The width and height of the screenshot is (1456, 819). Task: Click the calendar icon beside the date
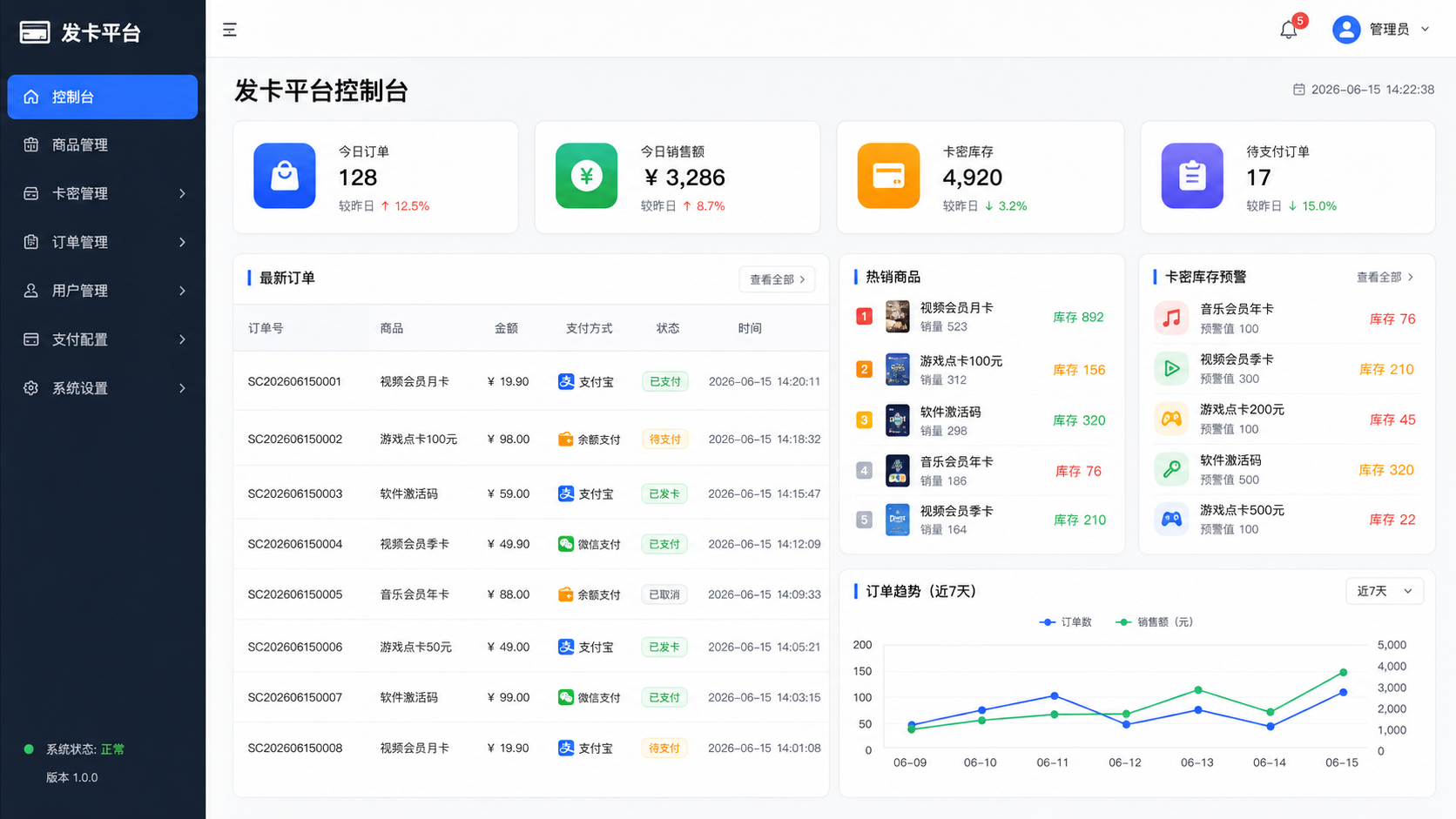click(x=1298, y=90)
